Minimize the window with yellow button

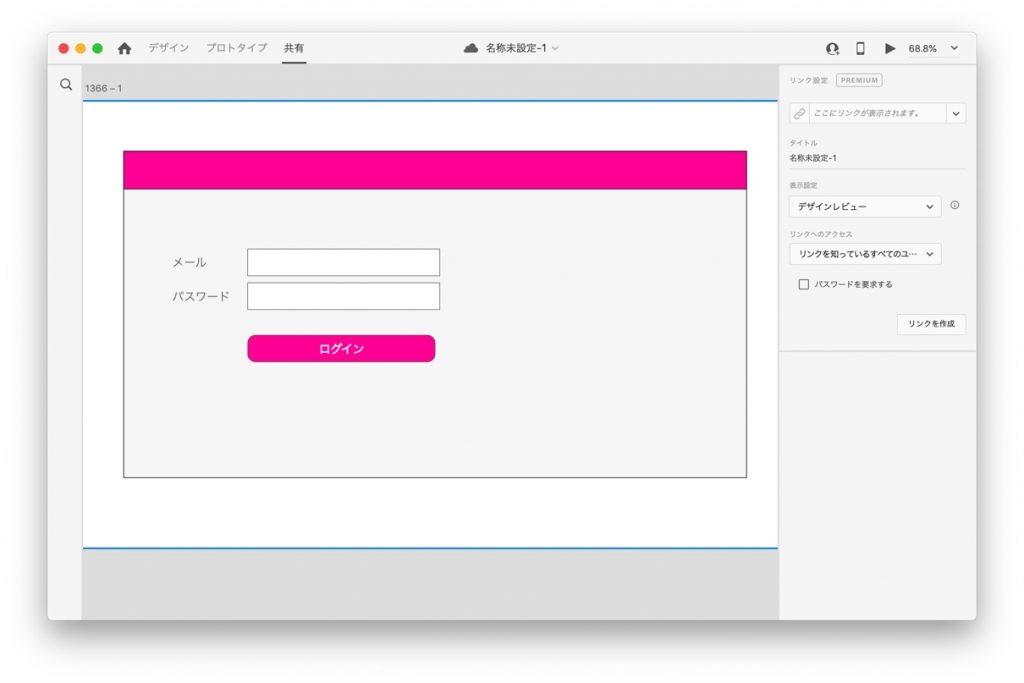[x=80, y=48]
